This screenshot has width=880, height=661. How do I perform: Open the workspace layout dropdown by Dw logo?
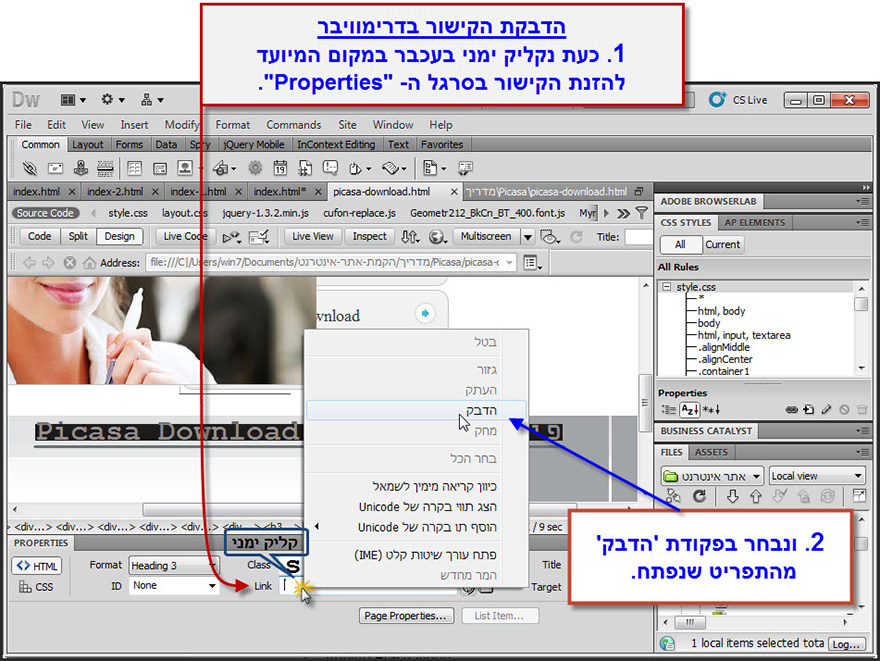click(74, 100)
